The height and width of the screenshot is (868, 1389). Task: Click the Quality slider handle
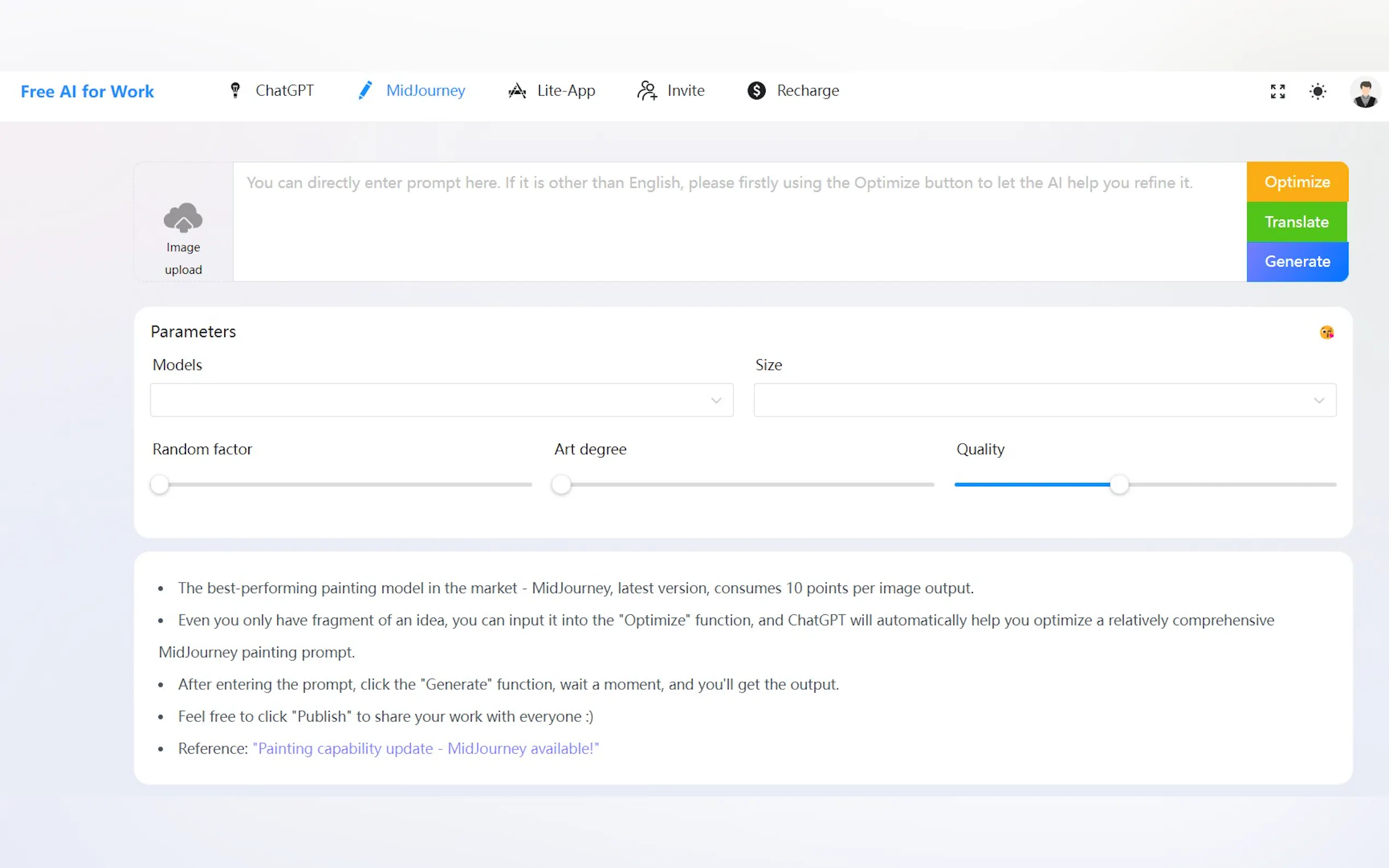(x=1119, y=484)
